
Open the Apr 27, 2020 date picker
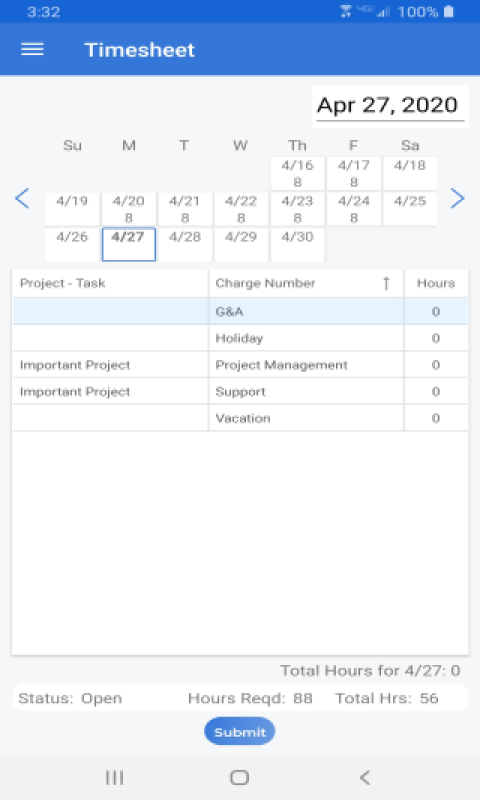(390, 106)
